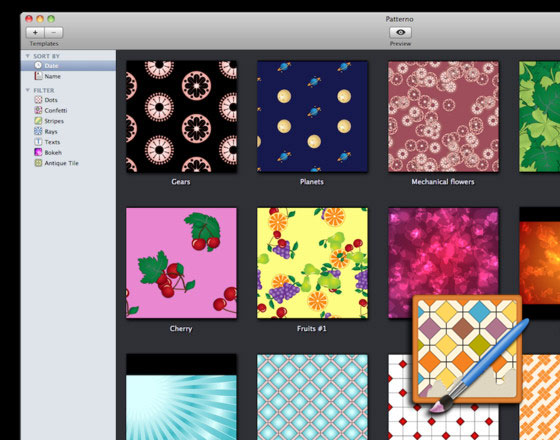
Task: Open the Mechanical flowers pattern
Action: pyautogui.click(x=444, y=116)
